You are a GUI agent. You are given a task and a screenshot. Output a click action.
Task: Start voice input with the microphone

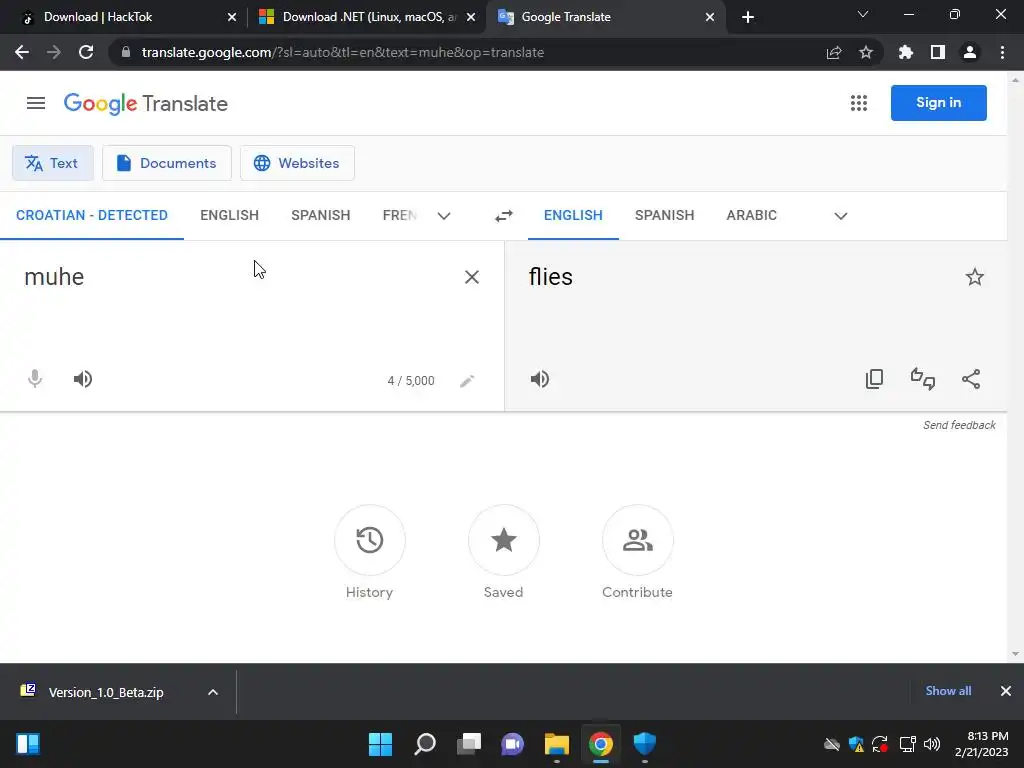35,379
